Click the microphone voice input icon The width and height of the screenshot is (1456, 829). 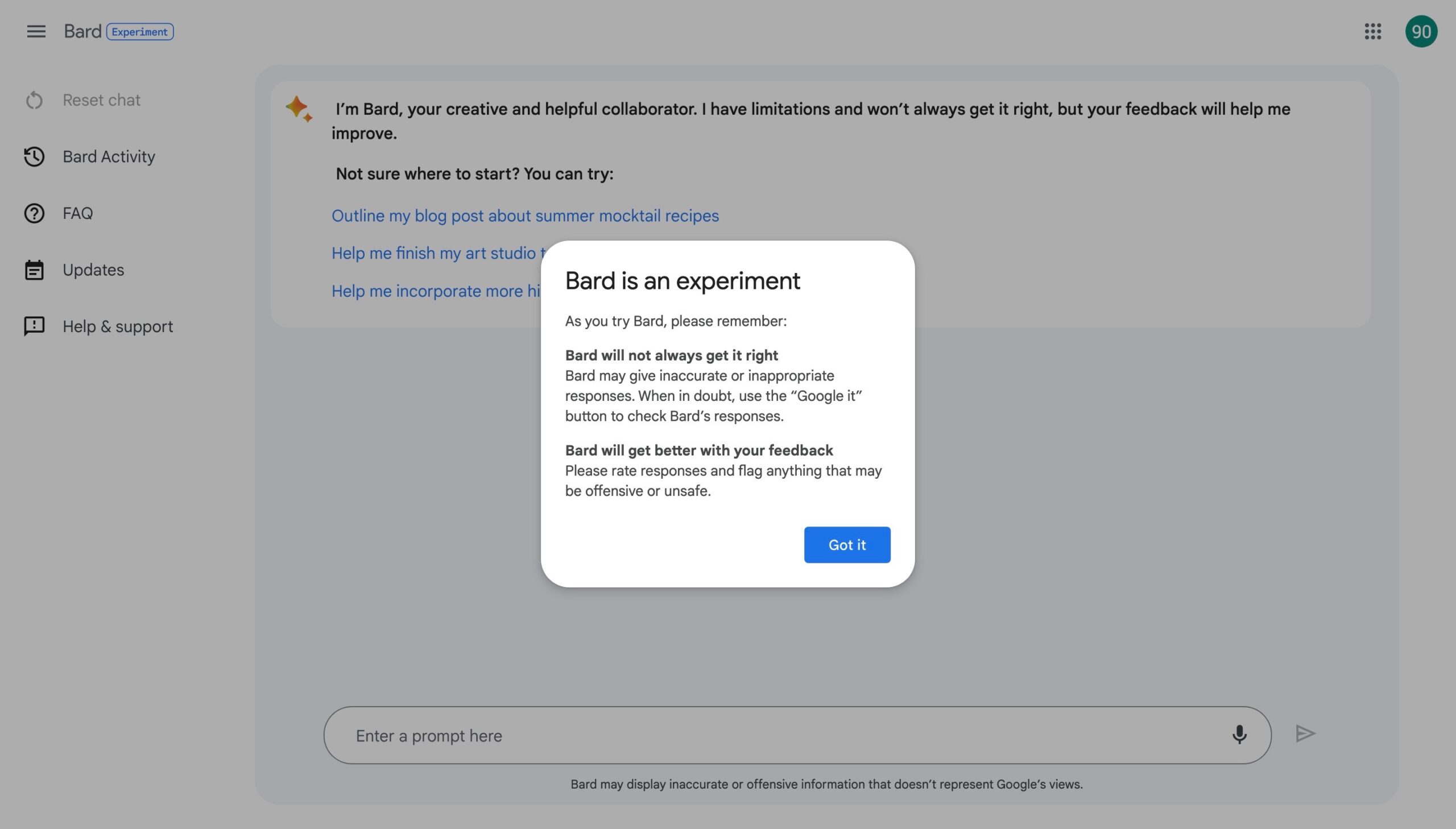(1239, 735)
